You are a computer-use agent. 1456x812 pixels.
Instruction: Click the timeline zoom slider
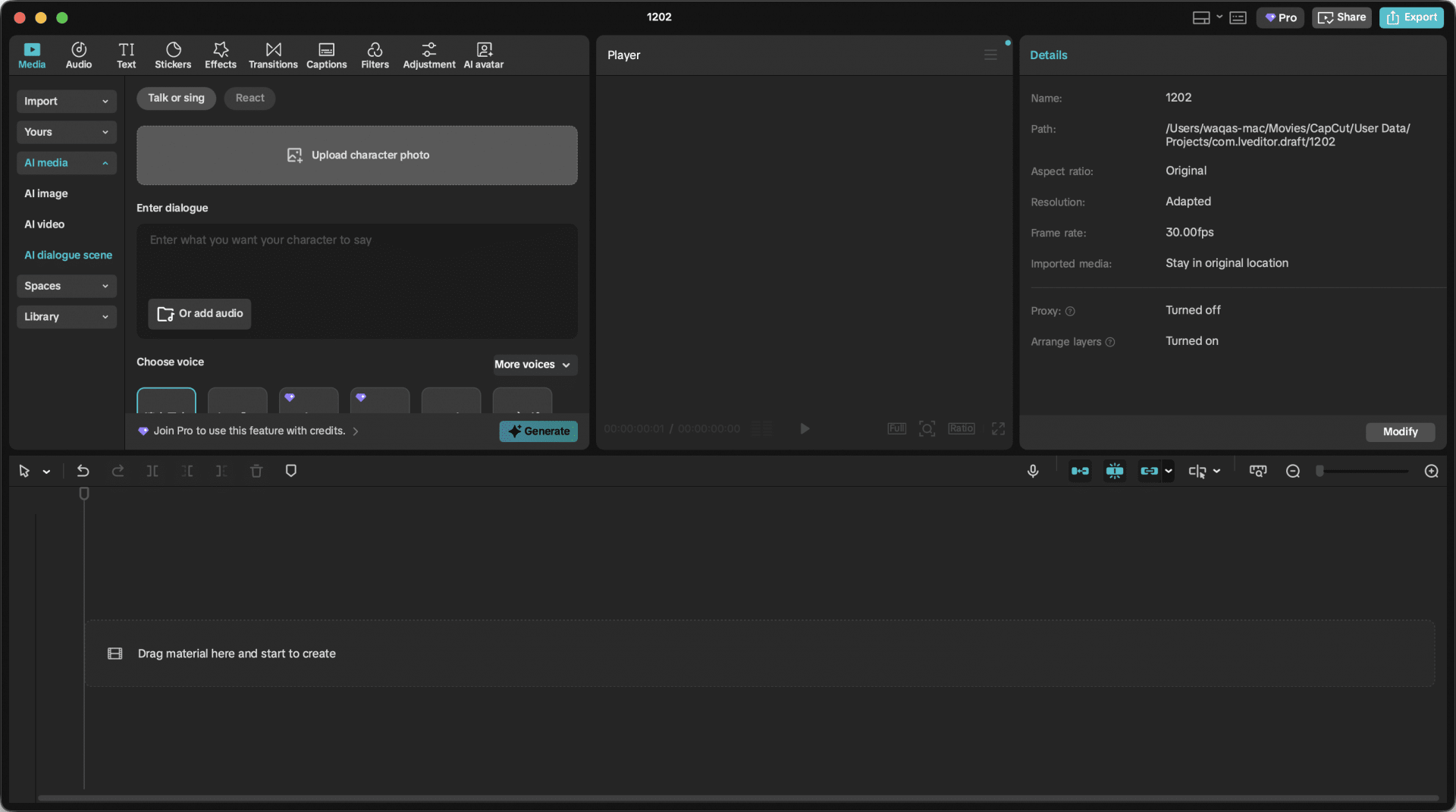1363,471
